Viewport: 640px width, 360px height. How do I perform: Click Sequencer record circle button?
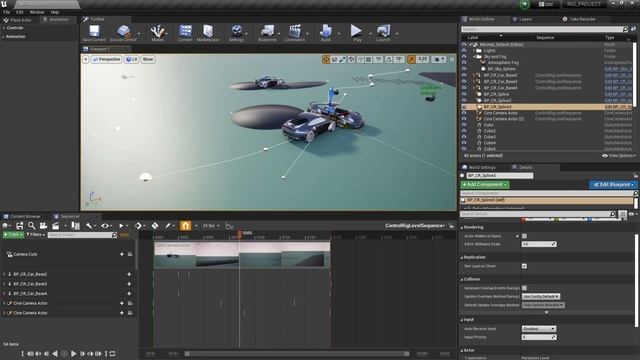click(x=64, y=354)
